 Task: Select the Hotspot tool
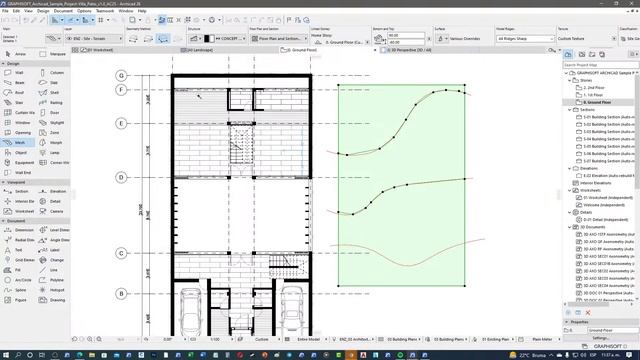click(x=52, y=290)
